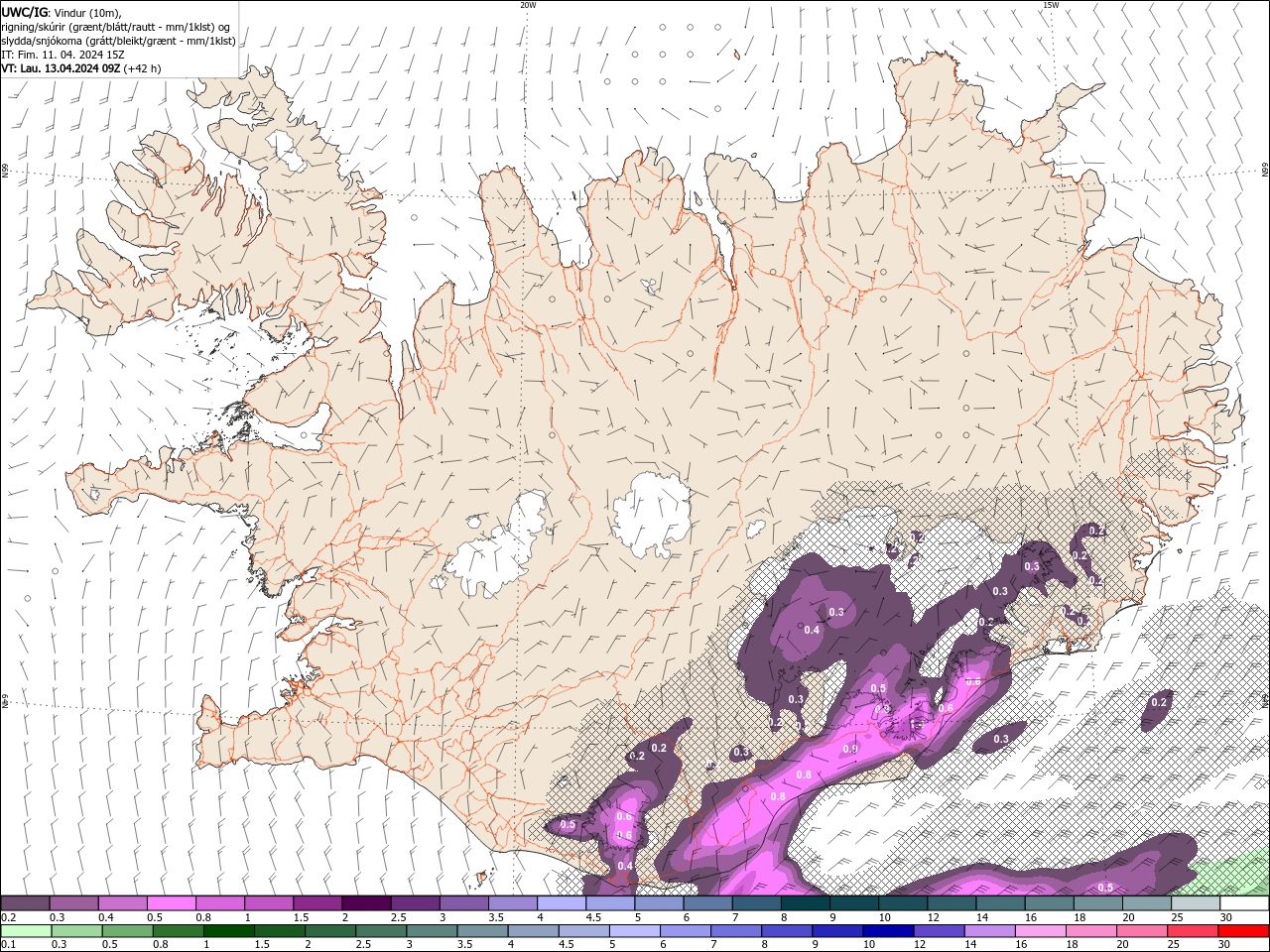
Task: Click the 3.5 label under the upper legend scale
Action: tap(496, 917)
